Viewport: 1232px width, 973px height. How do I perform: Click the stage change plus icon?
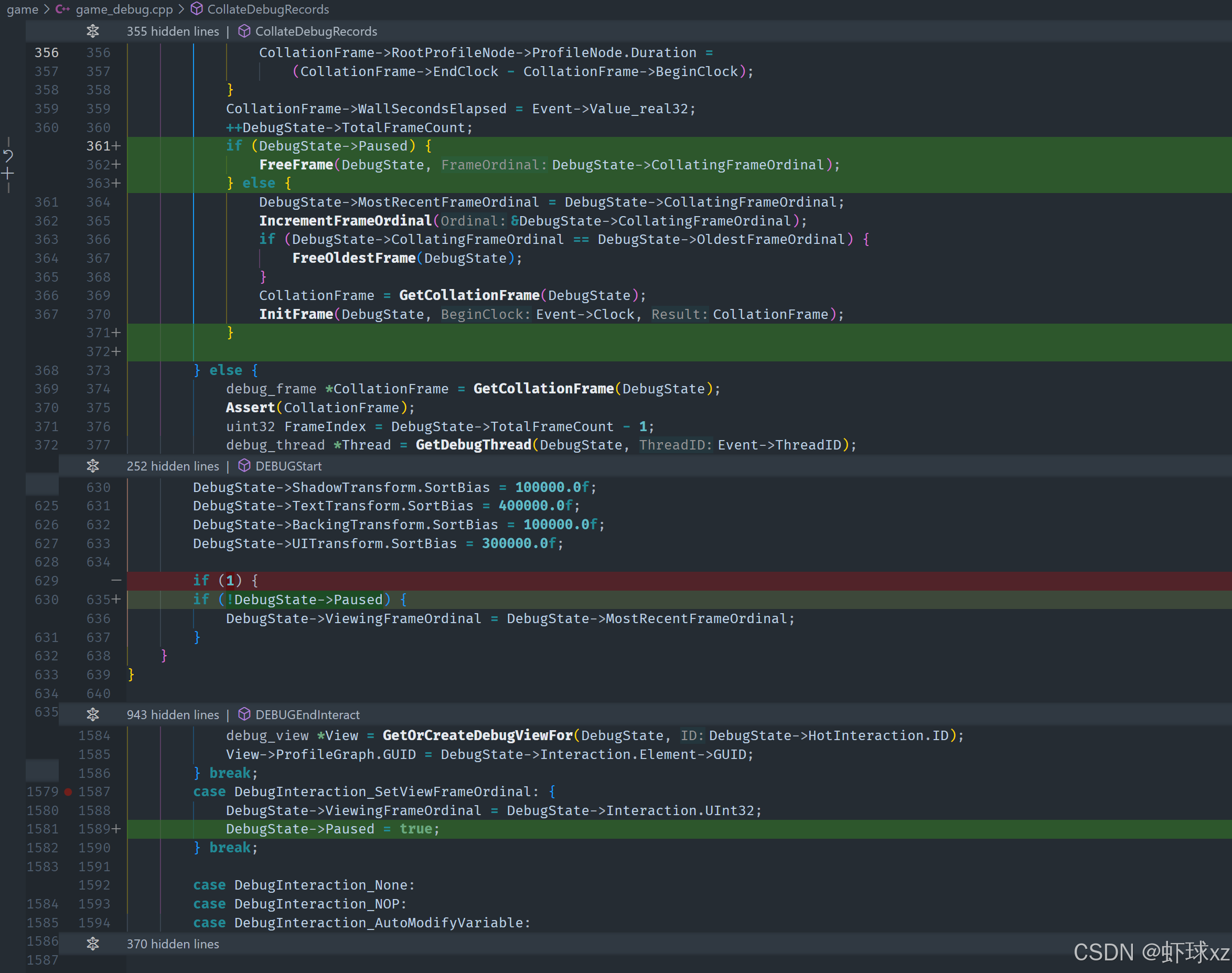pyautogui.click(x=8, y=173)
